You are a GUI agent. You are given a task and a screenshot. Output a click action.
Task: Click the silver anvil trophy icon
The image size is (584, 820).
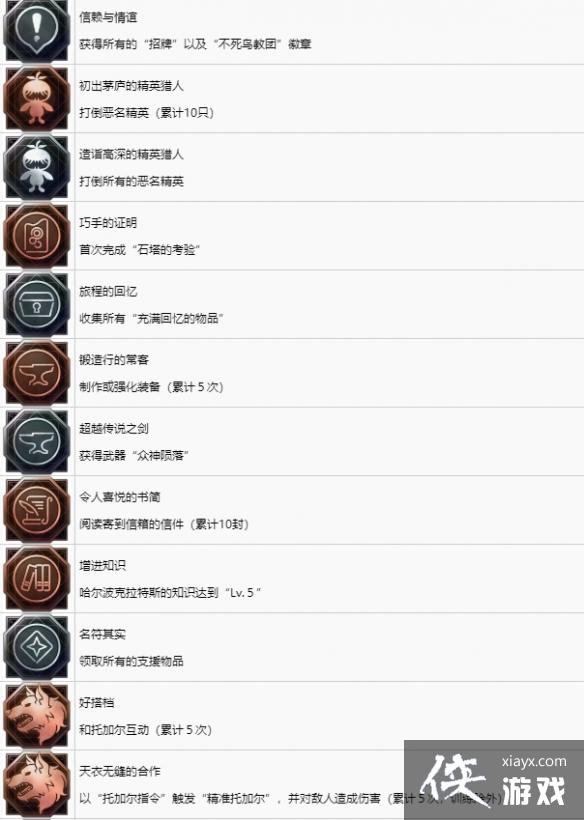tap(37, 441)
